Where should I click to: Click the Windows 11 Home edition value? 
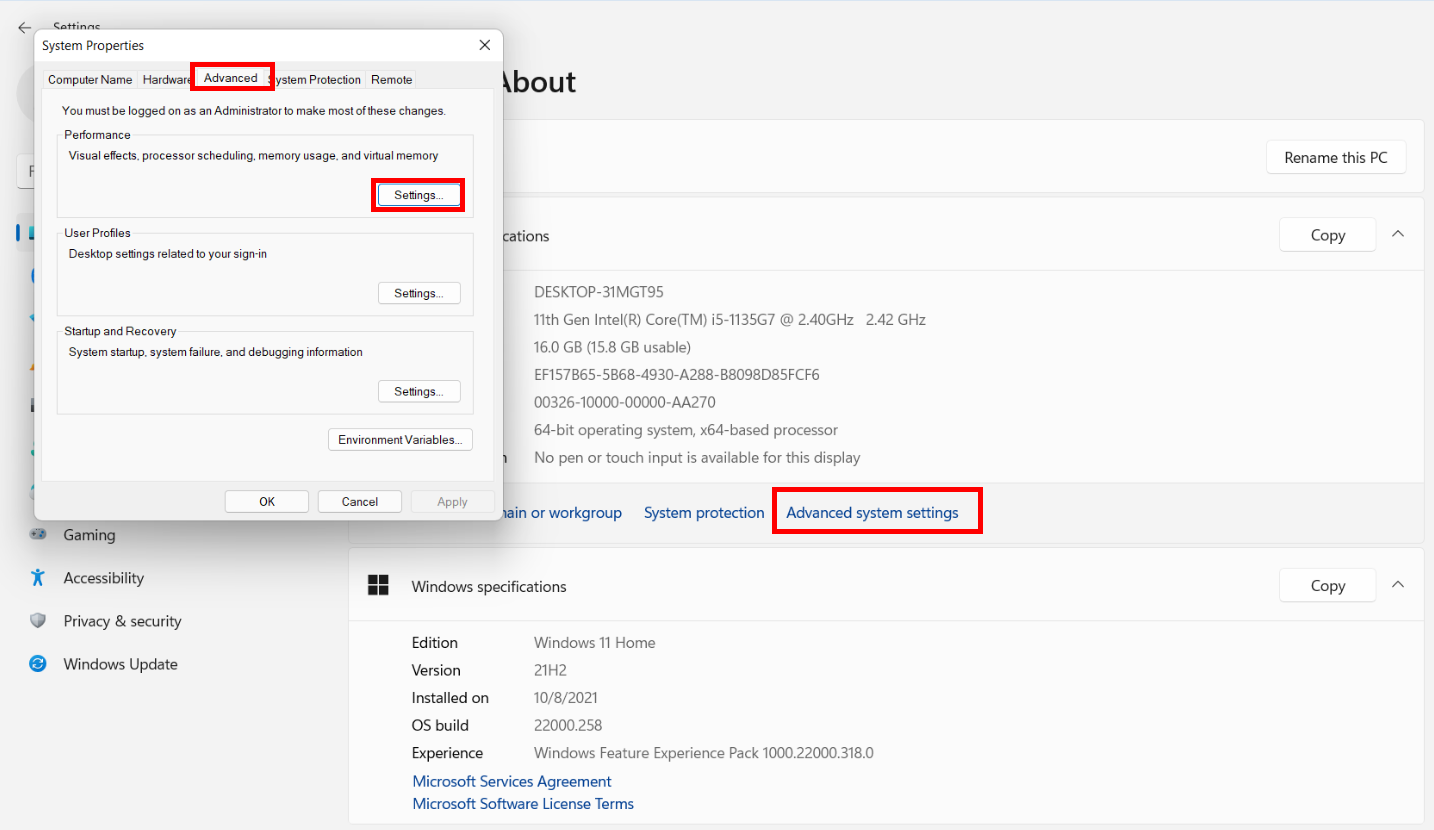point(595,643)
